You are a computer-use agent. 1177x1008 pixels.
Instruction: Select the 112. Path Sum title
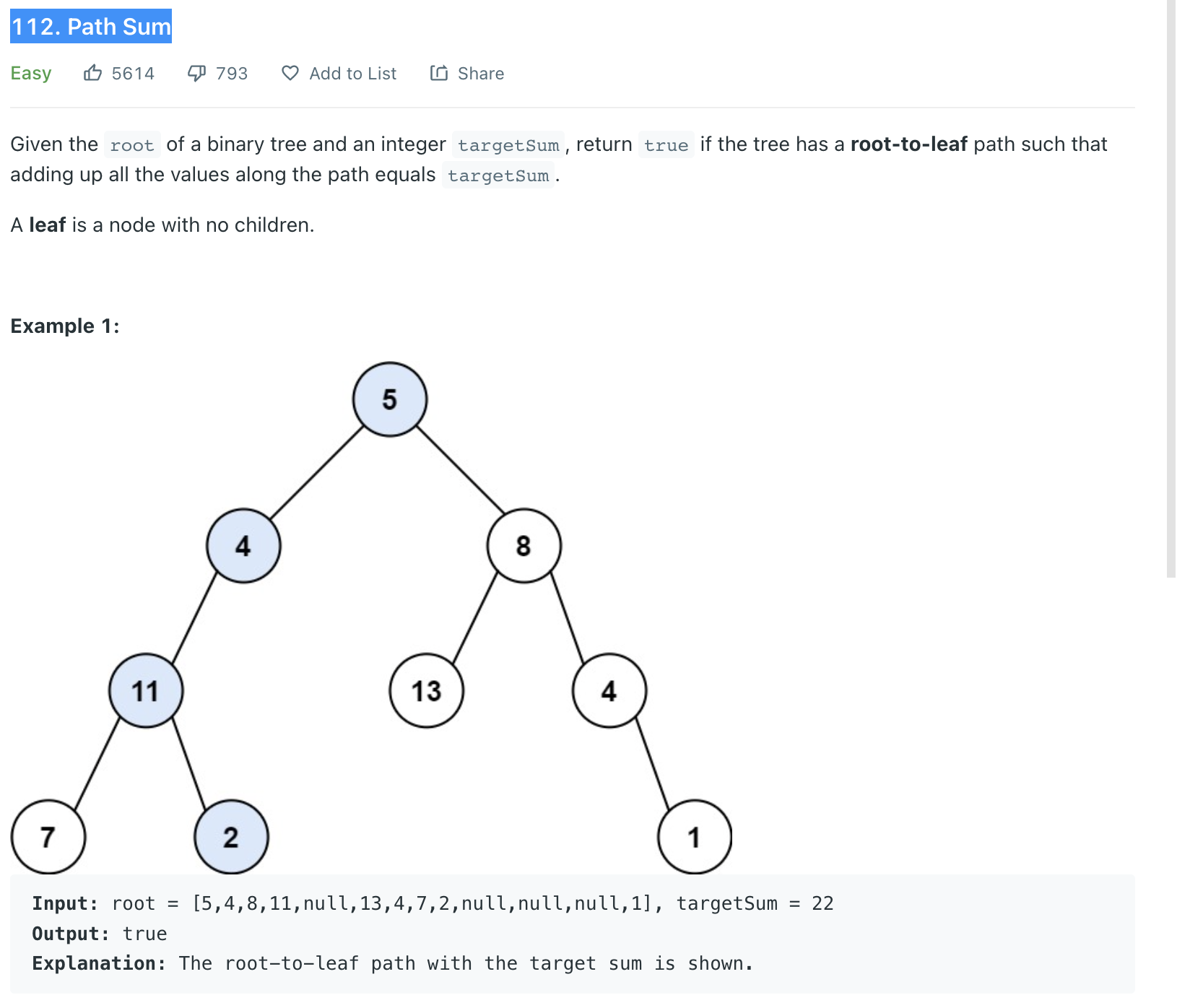(x=90, y=26)
